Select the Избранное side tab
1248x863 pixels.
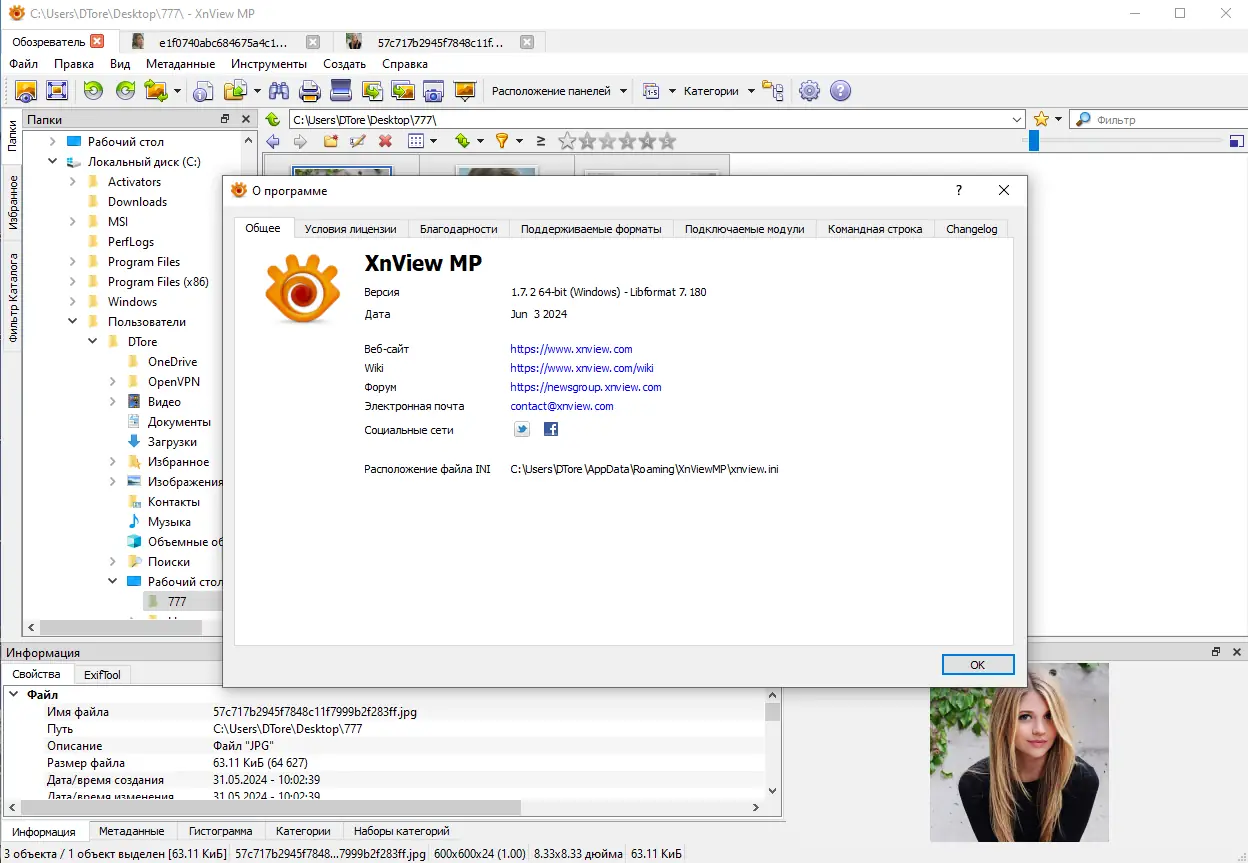[x=13, y=203]
